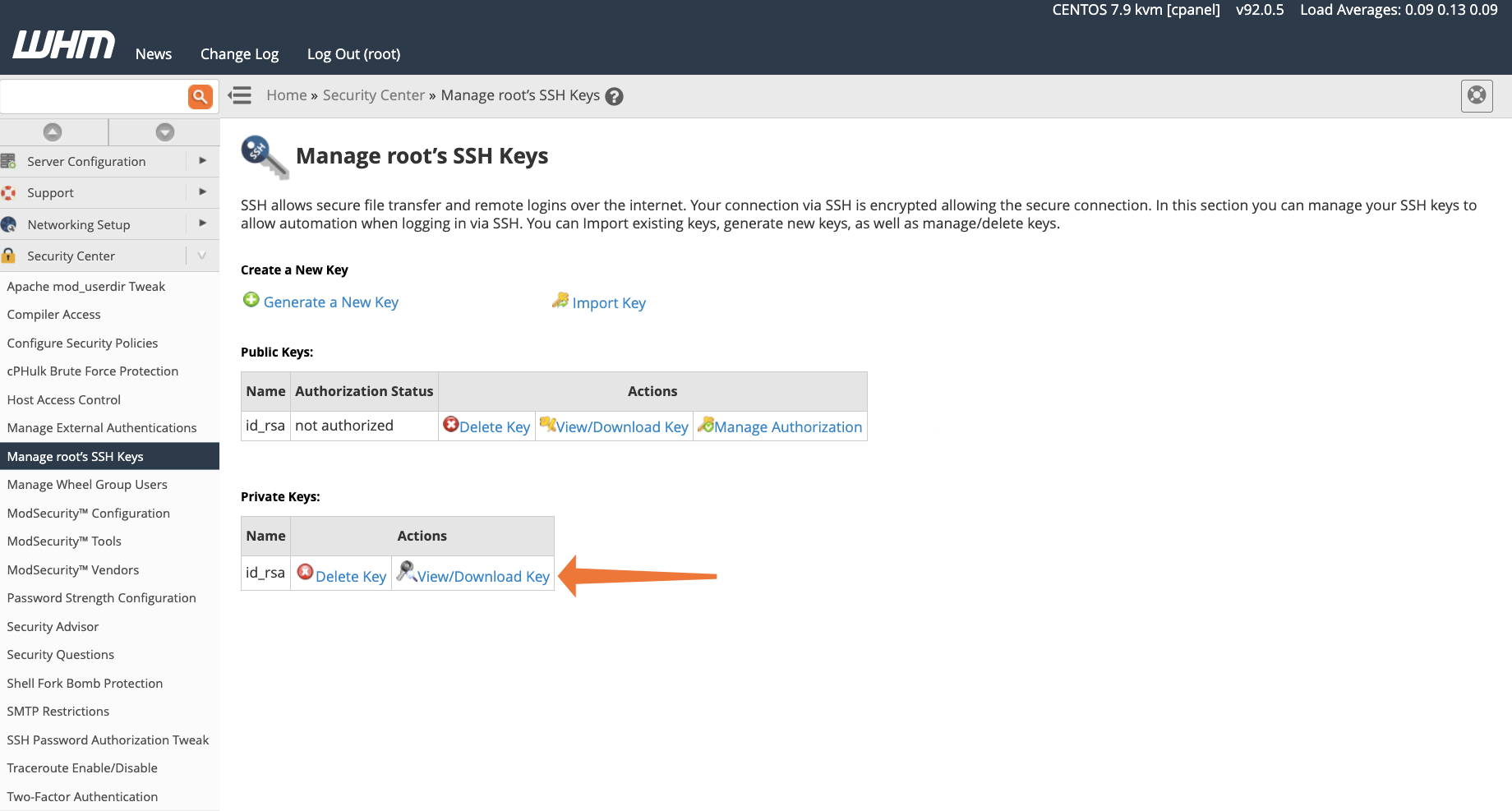Viewport: 1512px width, 811px height.
Task: Open Security Center from the breadcrumb
Action: [373, 94]
